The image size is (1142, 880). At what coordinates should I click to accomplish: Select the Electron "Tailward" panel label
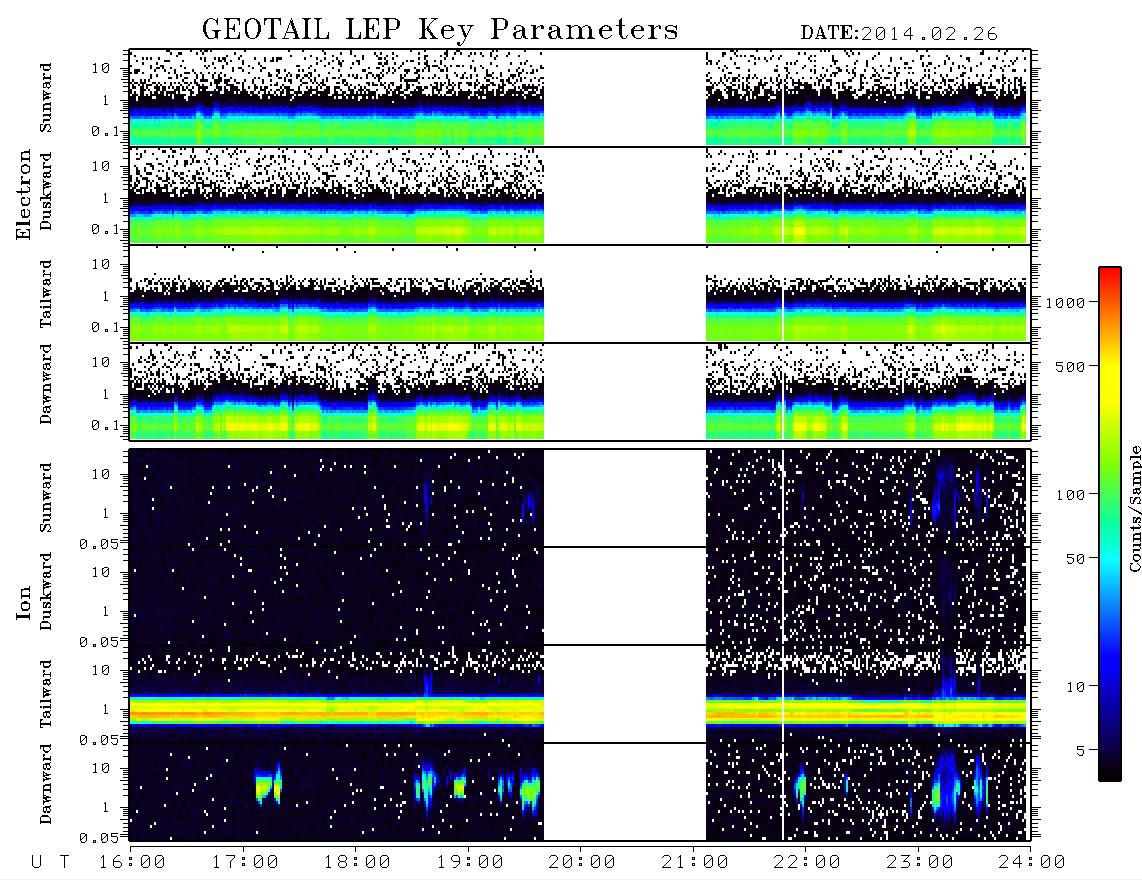tap(46, 294)
